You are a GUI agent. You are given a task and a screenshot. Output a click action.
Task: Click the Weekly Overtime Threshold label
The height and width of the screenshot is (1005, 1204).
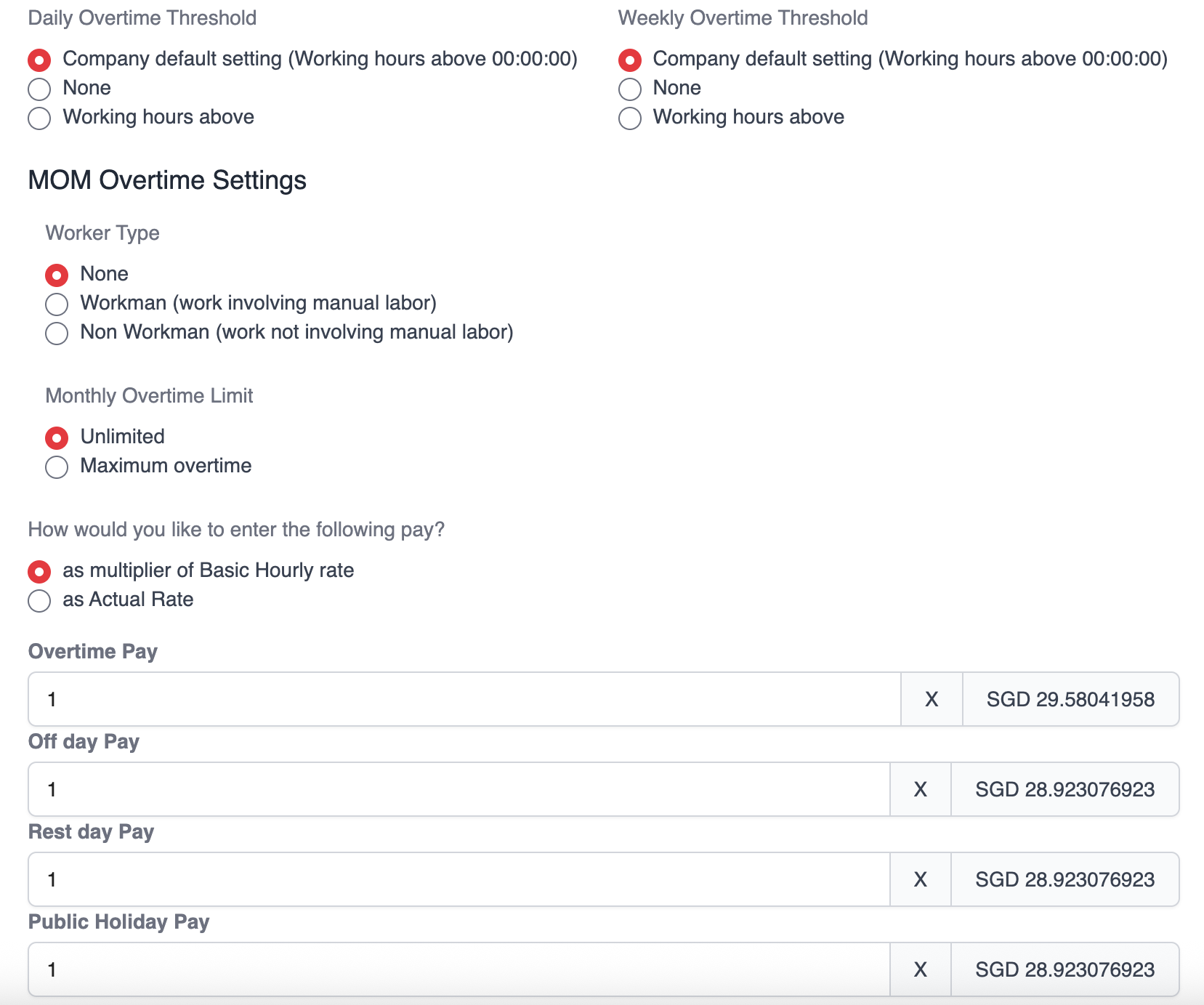(743, 17)
